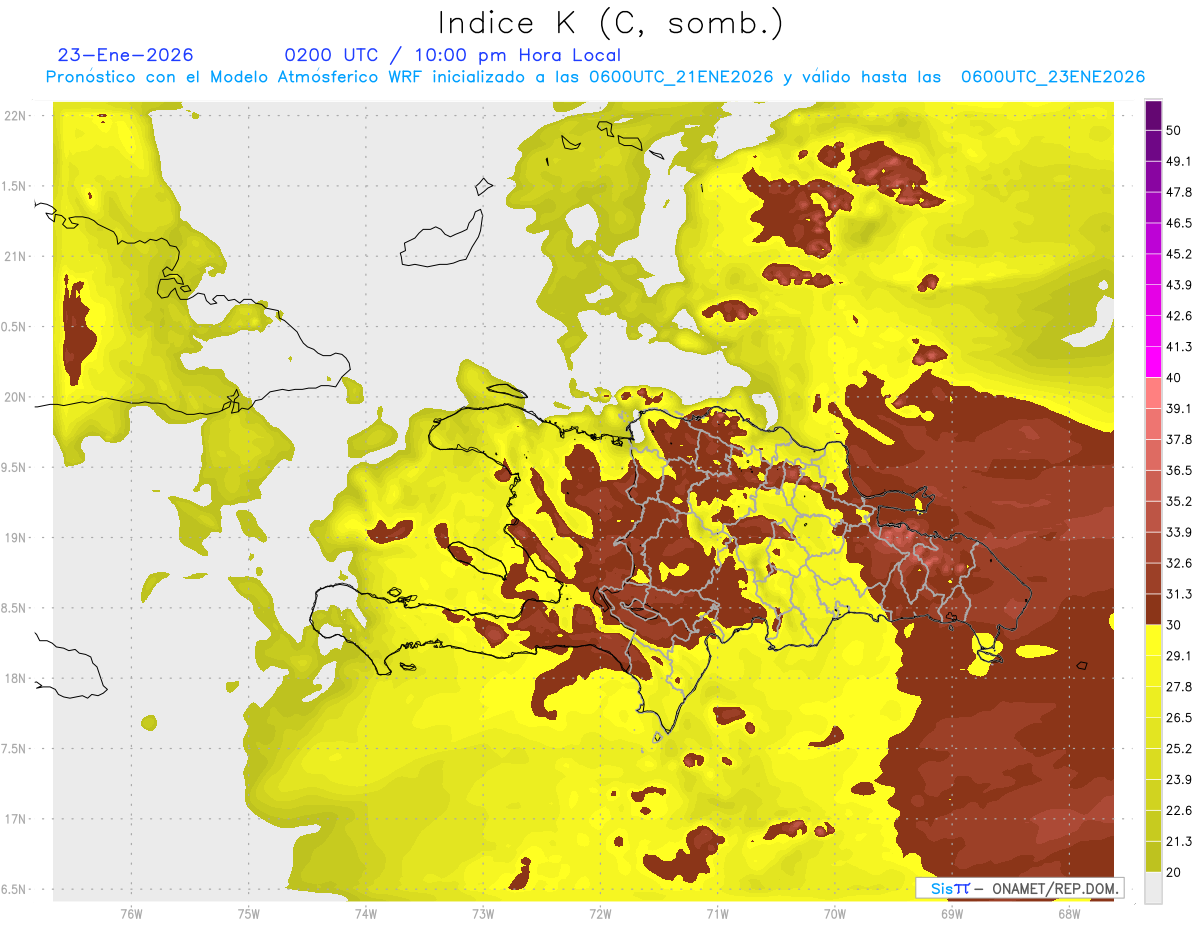Select the legend value "26.5"

pos(1179,718)
